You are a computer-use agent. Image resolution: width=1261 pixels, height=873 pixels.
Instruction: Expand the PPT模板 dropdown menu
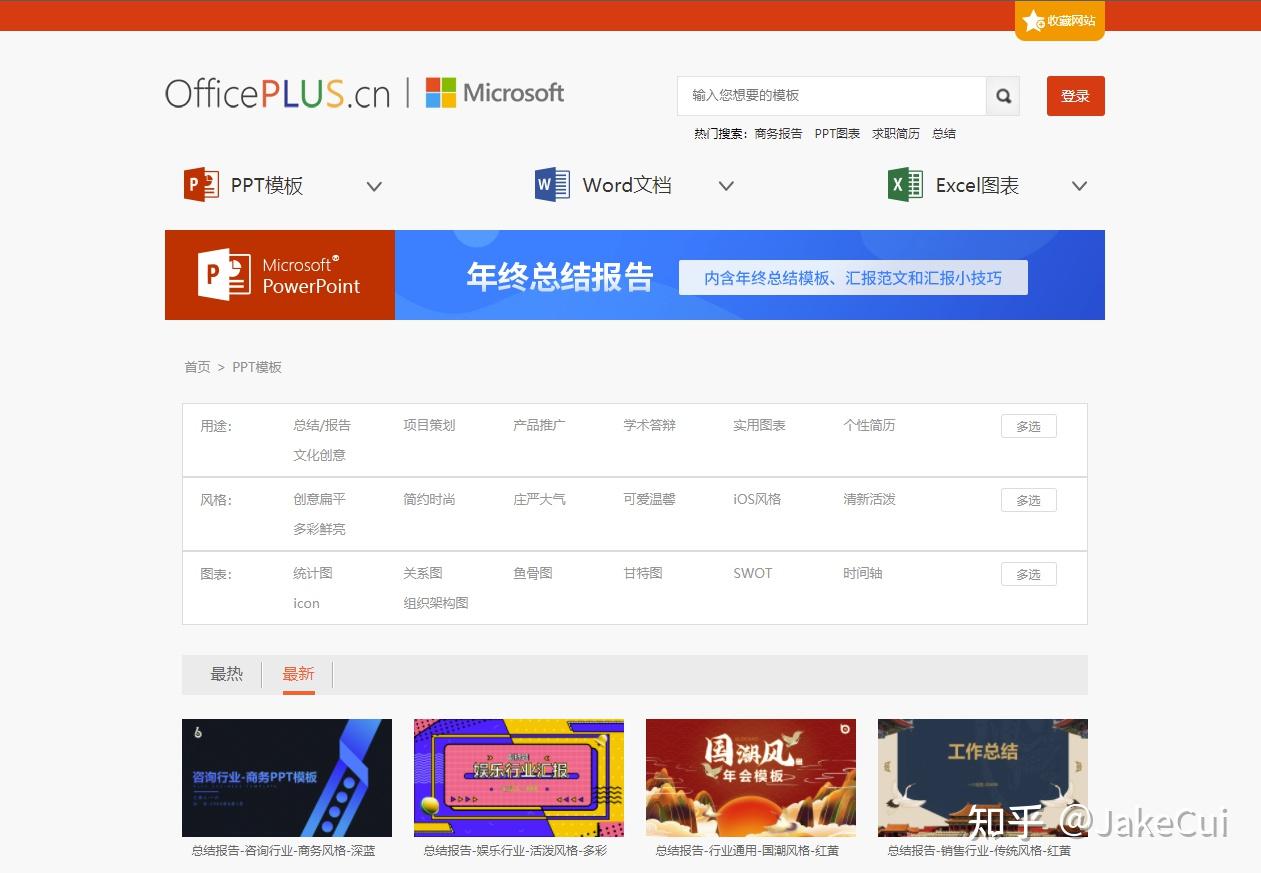374,186
